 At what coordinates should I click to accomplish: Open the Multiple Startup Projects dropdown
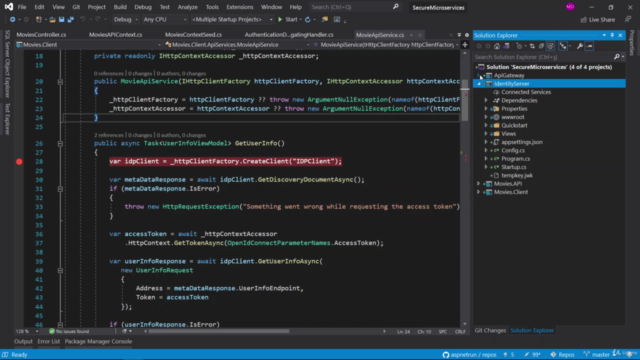[232, 20]
